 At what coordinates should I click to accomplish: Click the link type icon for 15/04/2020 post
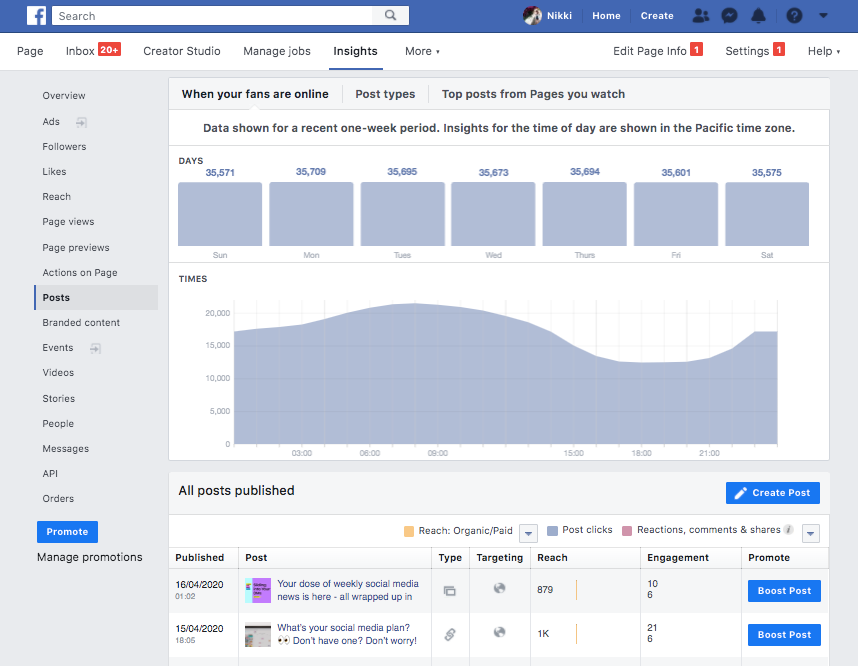(450, 635)
